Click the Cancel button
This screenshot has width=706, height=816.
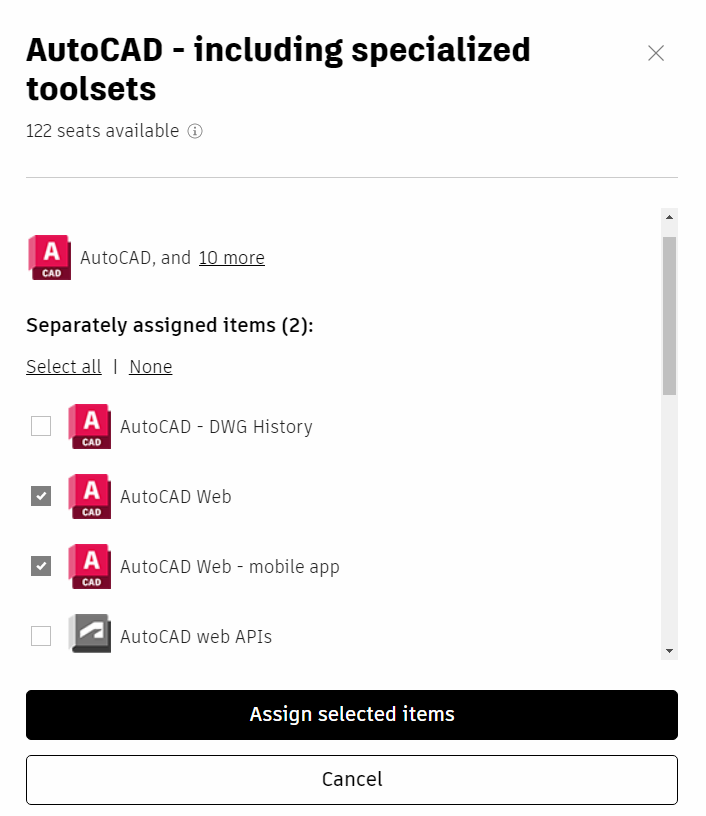(352, 780)
